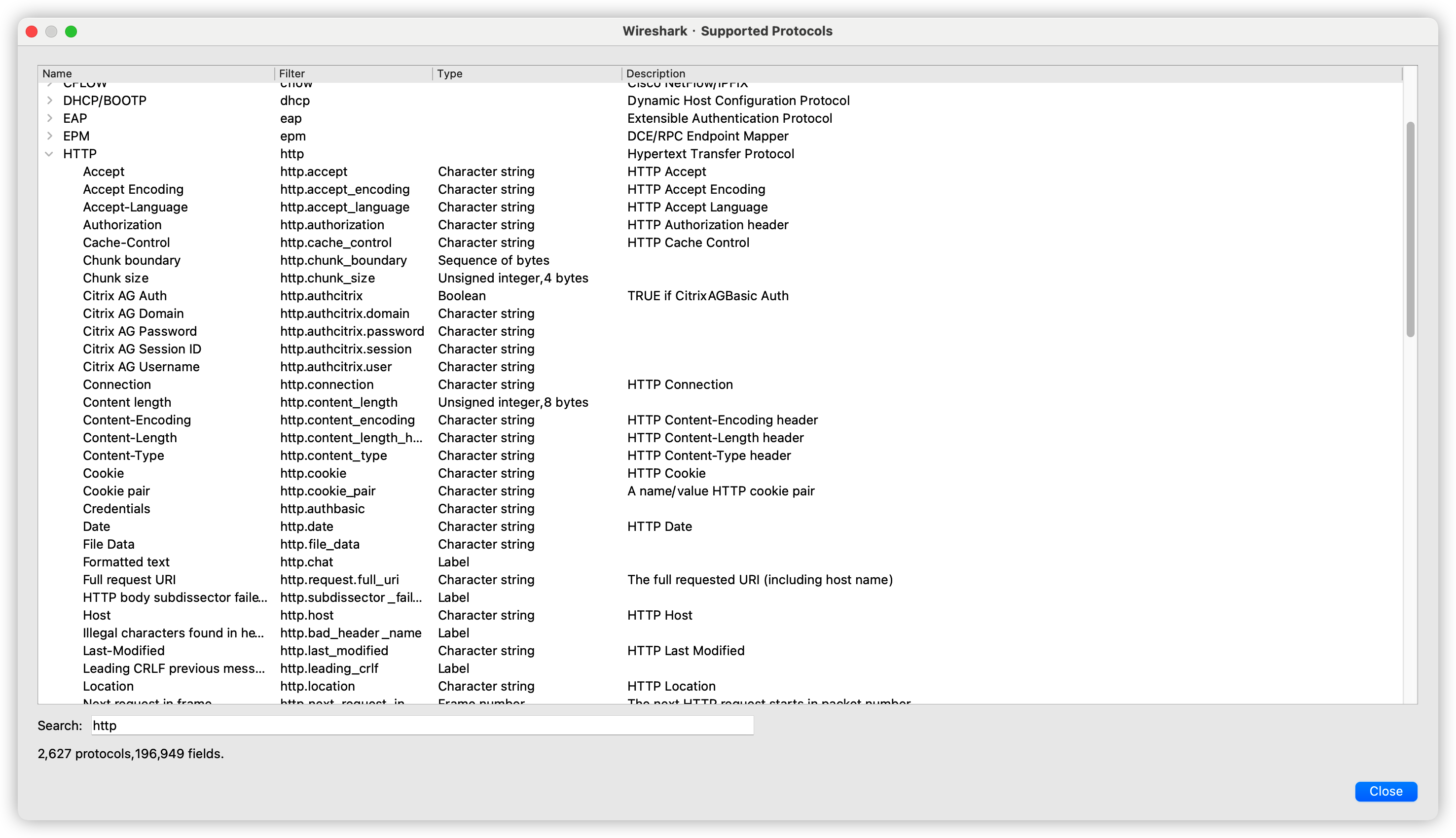Select the Accept Encoding field
Screen dimensions: 1456x838
point(720,190)
